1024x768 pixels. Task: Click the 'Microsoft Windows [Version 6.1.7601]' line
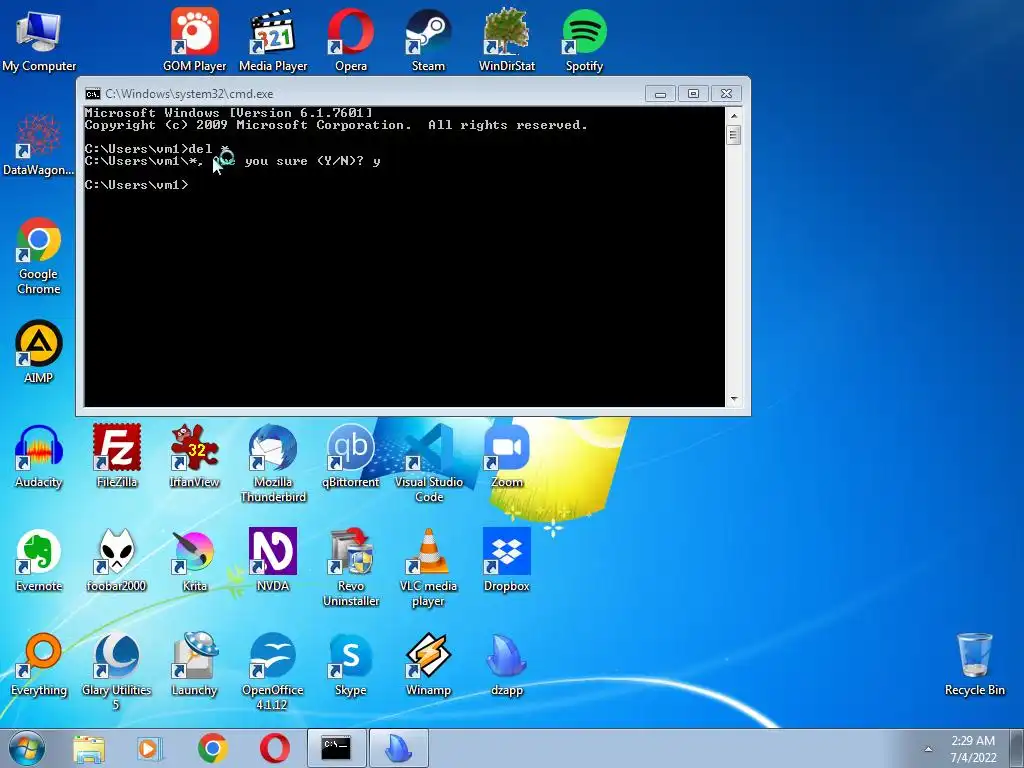pyautogui.click(x=229, y=113)
